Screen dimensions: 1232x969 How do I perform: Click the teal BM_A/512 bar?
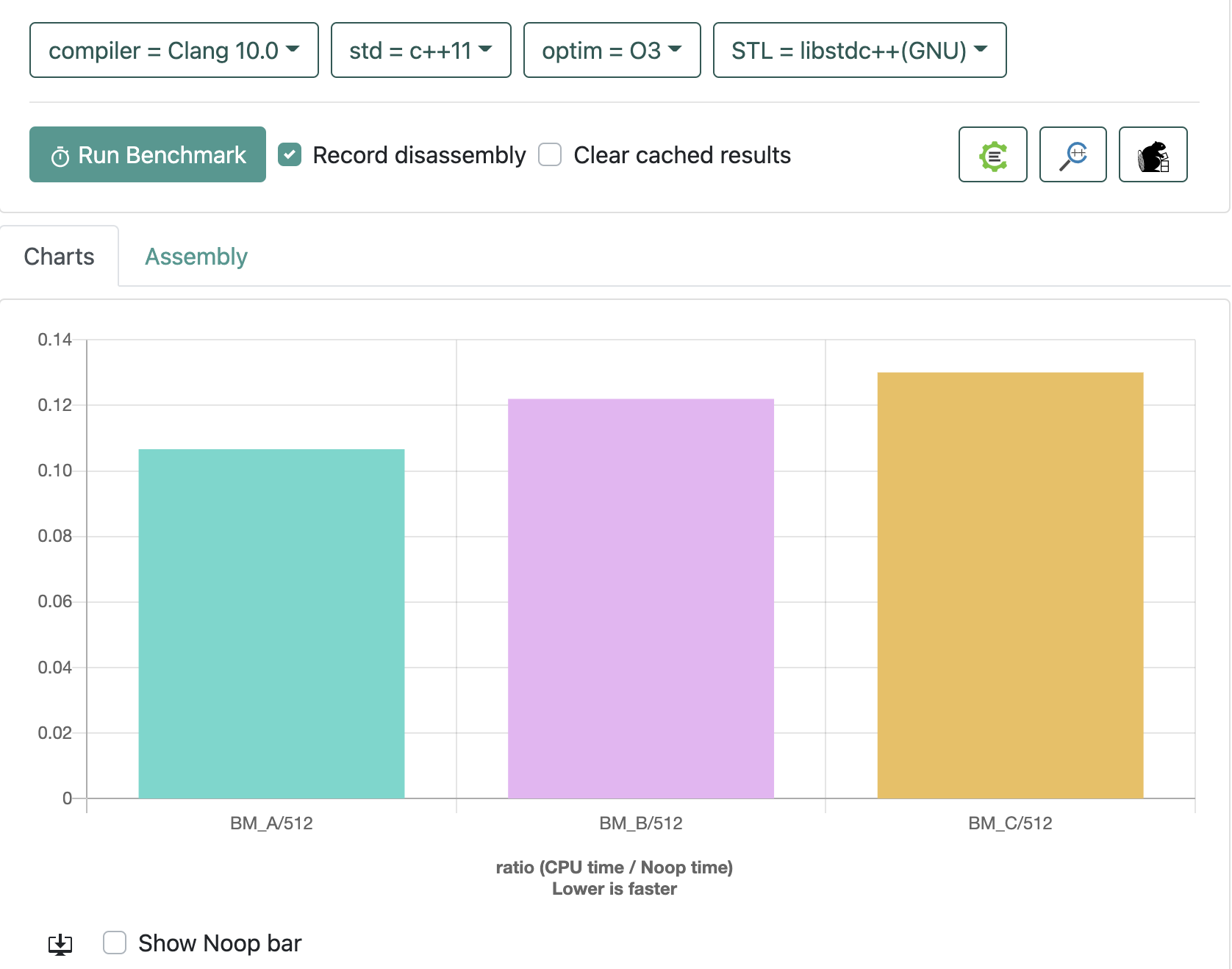[x=271, y=623]
